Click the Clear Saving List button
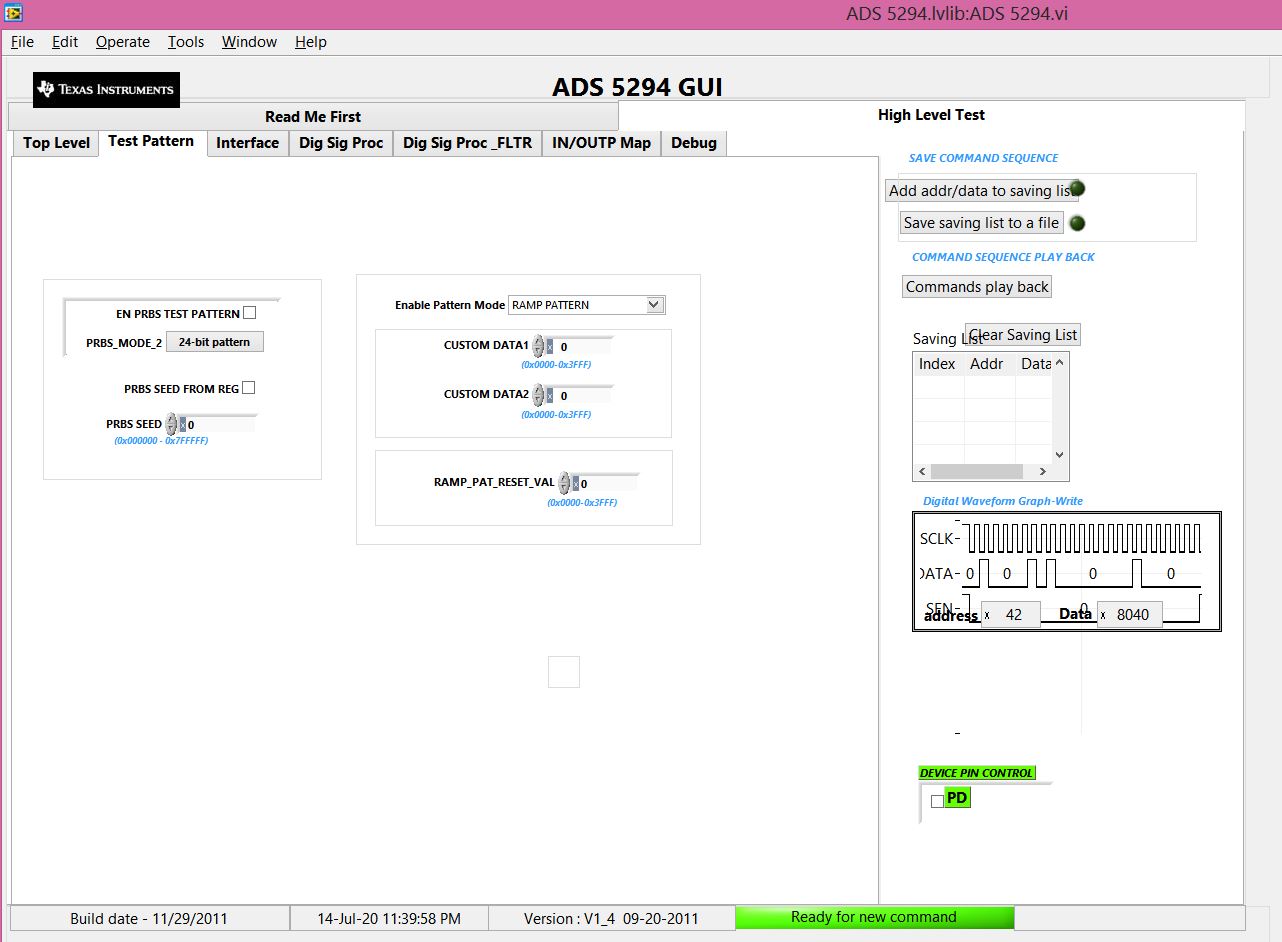Screen dimensions: 1282x942 [1023, 335]
